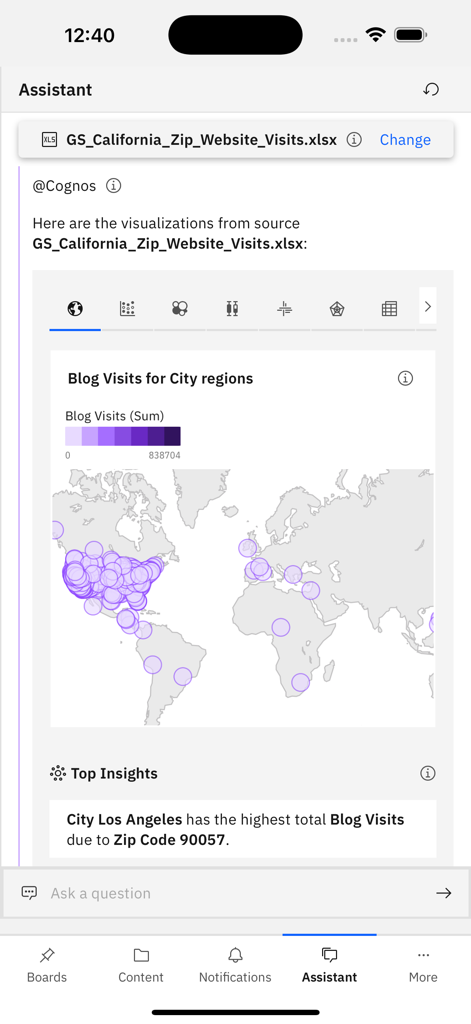The height and width of the screenshot is (1024, 471).
Task: Click the Change data source link
Action: [405, 140]
